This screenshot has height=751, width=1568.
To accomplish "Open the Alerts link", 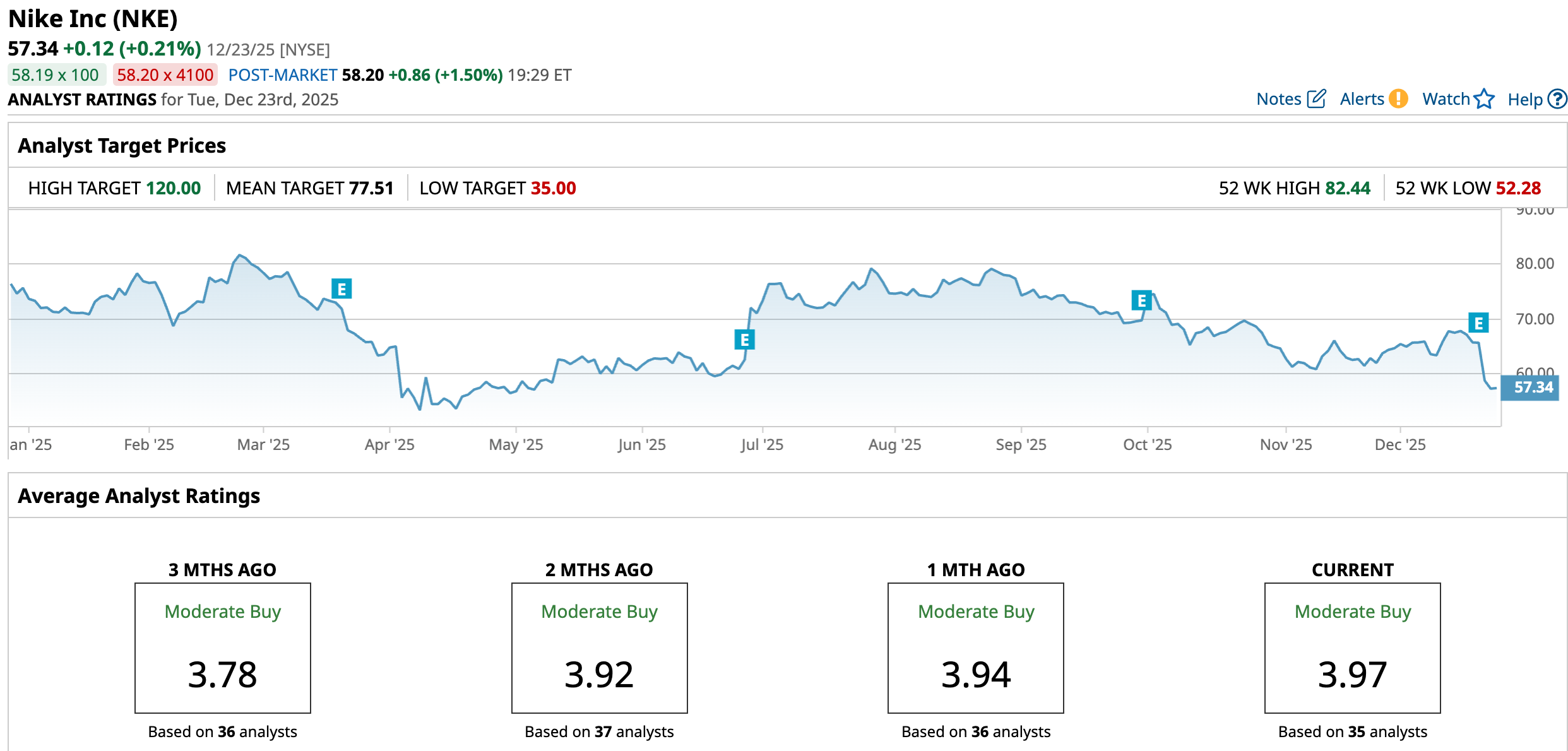I will coord(1362,99).
